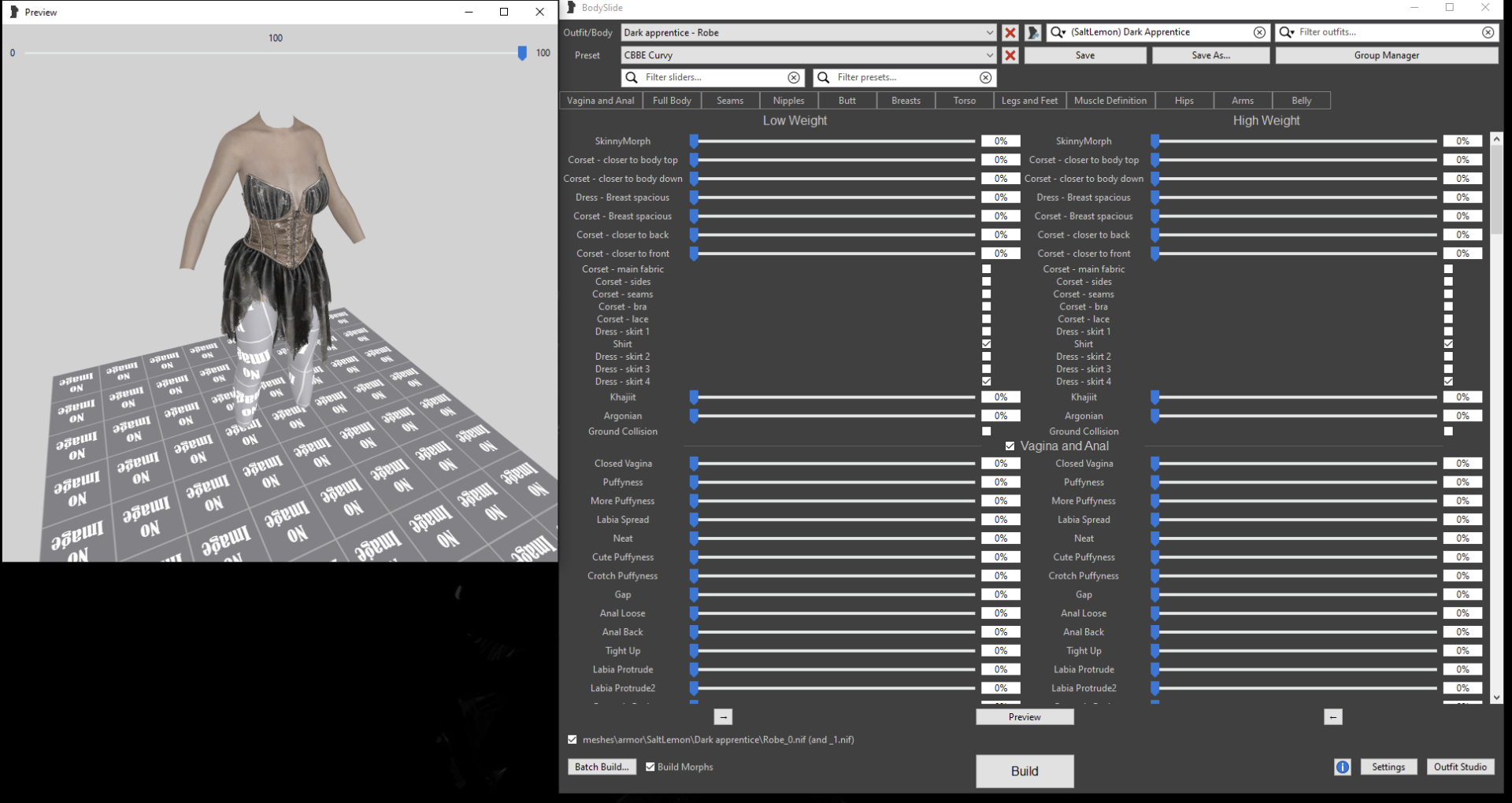Click the Preview button
The width and height of the screenshot is (1512, 803).
(1025, 717)
